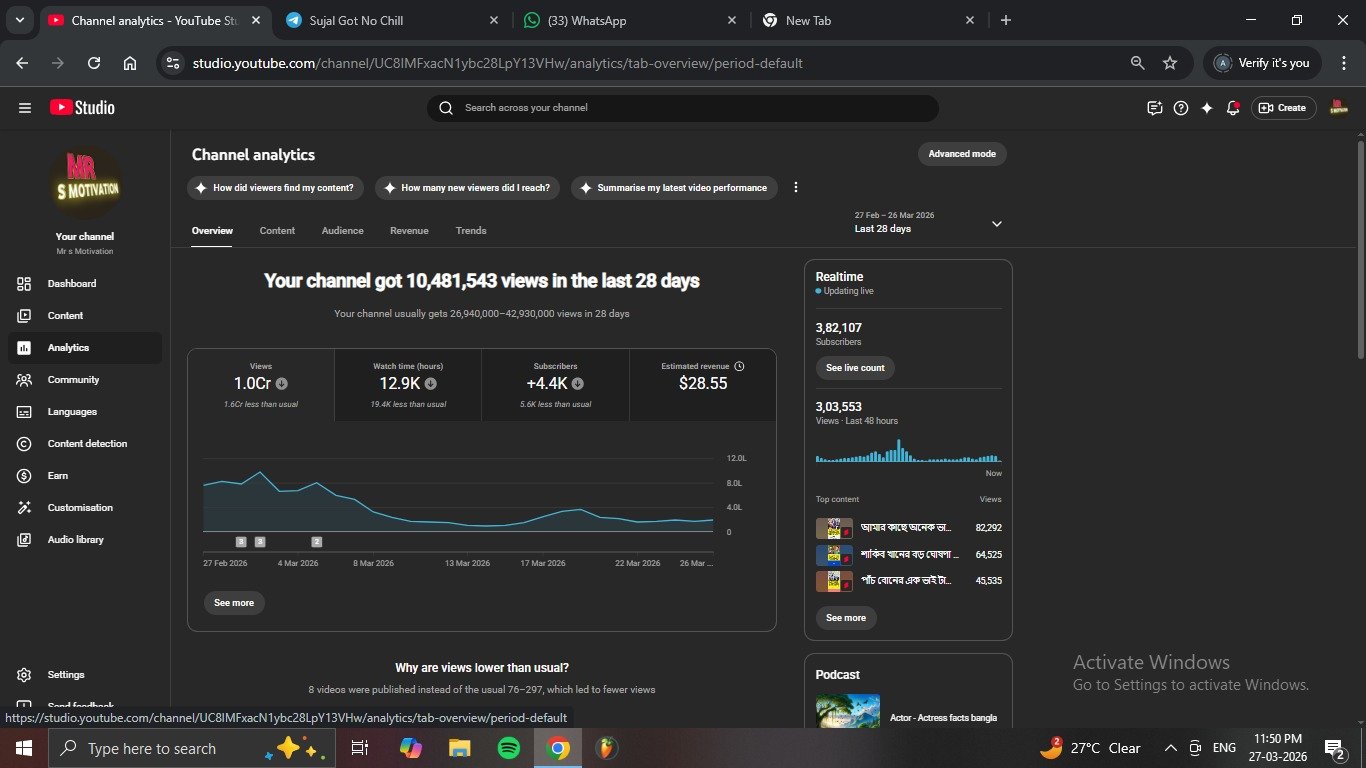This screenshot has height=768, width=1366.
Task: Open Content detection in sidebar
Action: pos(87,444)
